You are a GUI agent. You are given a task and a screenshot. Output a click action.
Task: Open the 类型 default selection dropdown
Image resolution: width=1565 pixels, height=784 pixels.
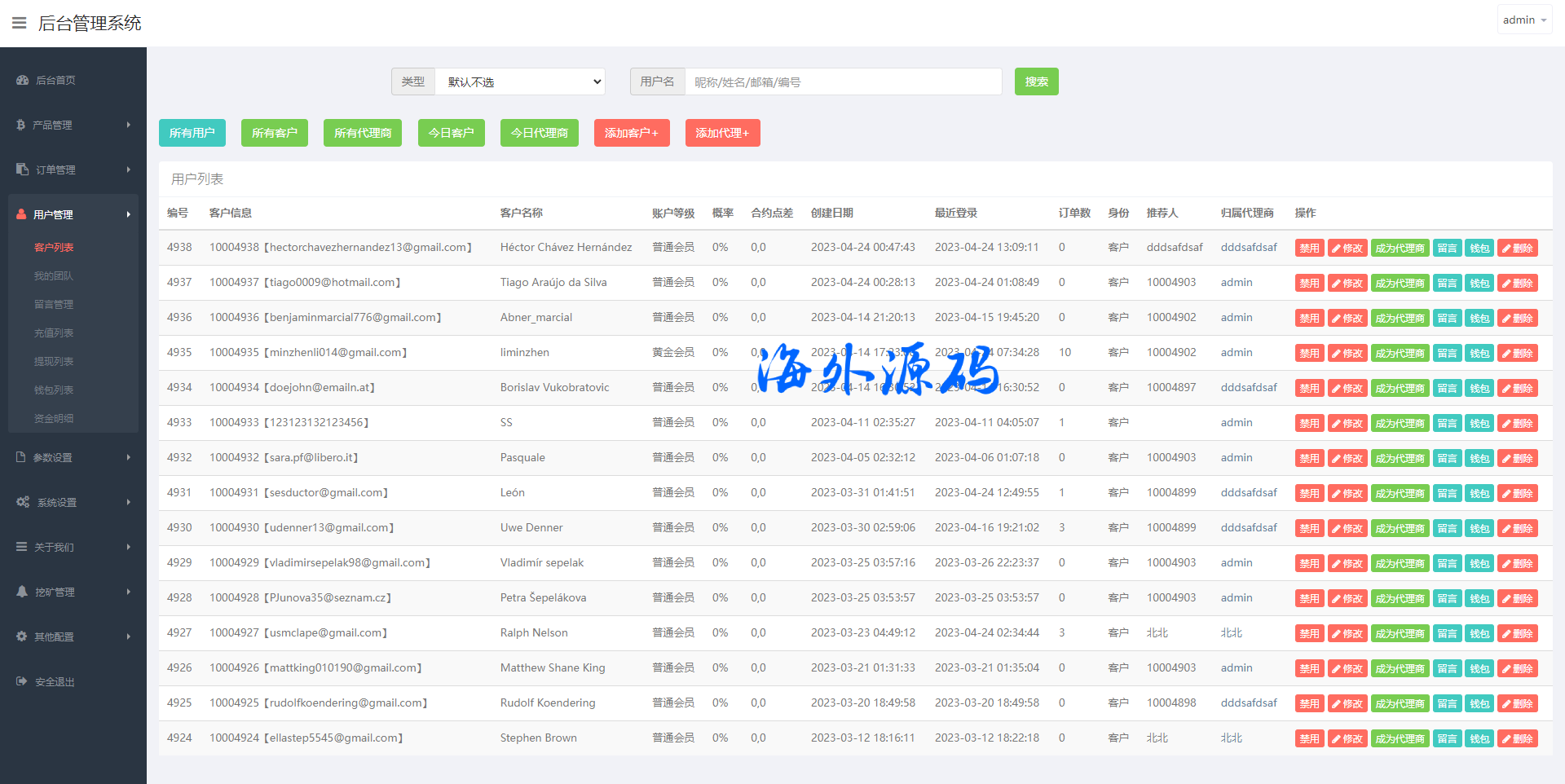520,81
